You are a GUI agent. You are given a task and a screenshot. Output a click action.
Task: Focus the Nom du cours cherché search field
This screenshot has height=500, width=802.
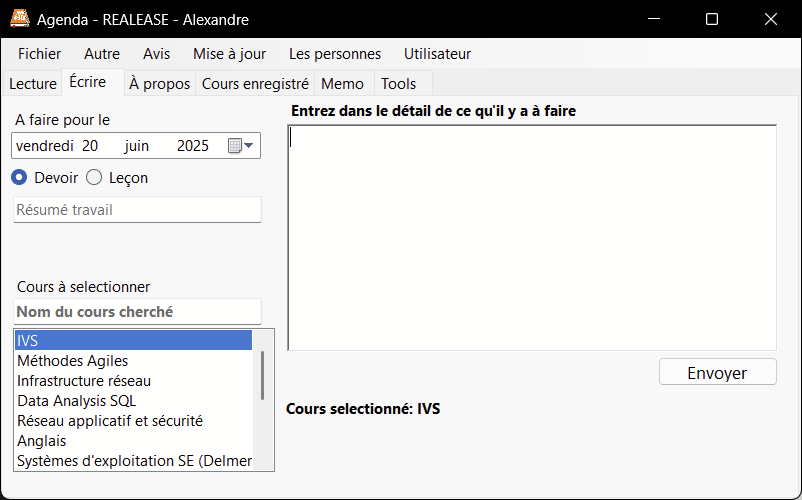(x=137, y=312)
